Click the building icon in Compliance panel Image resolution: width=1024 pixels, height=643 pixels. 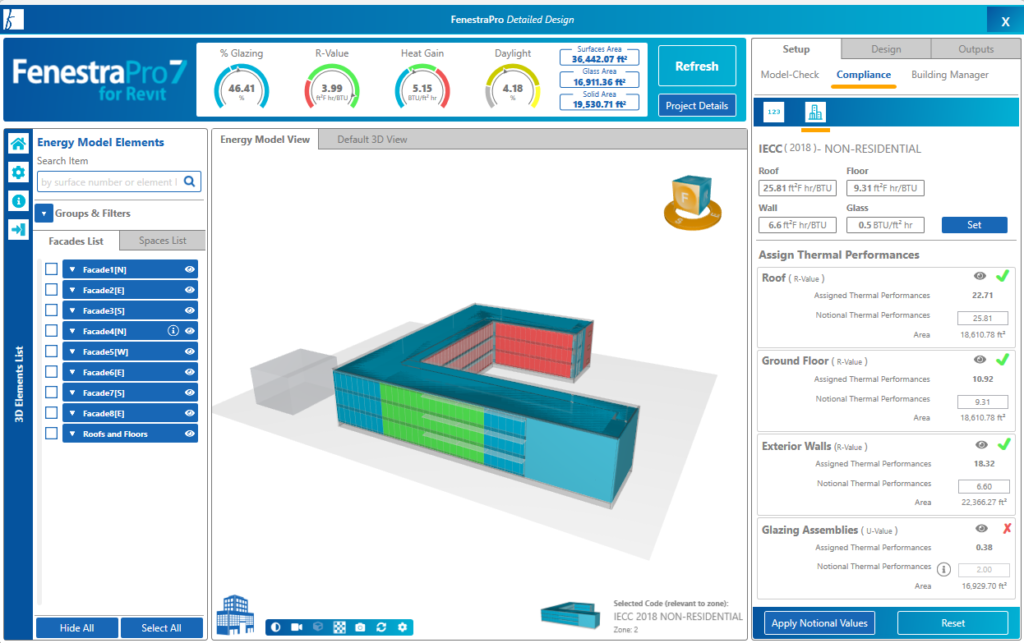pyautogui.click(x=815, y=112)
